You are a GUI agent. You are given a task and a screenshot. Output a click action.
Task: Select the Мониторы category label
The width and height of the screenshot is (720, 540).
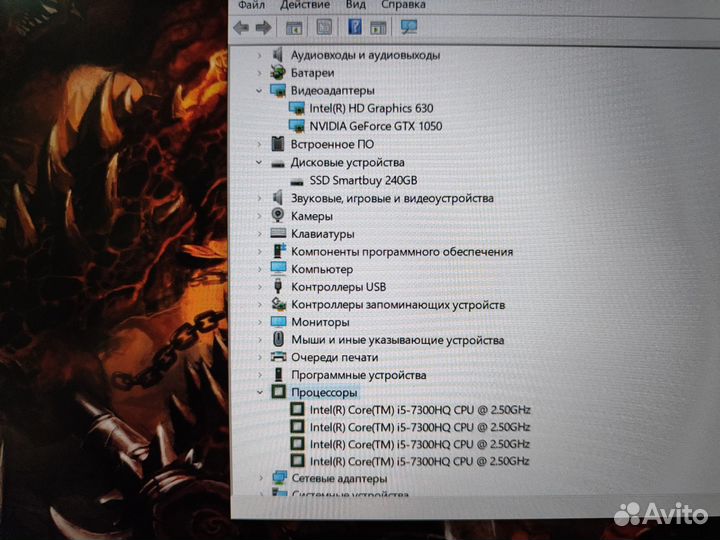pos(321,322)
